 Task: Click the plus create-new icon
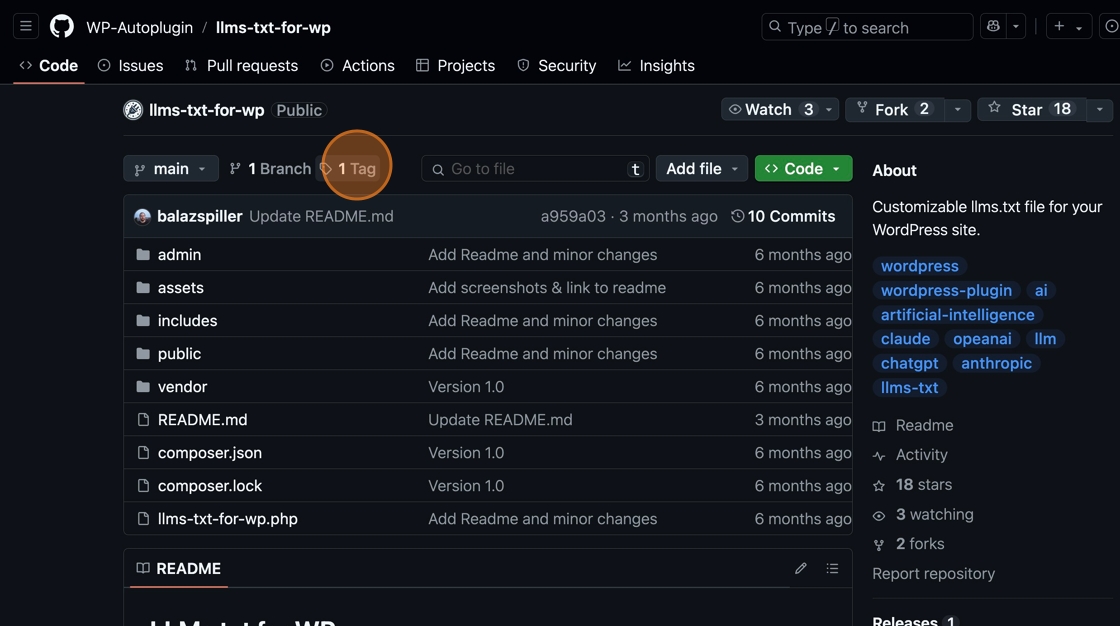[x=1059, y=27]
